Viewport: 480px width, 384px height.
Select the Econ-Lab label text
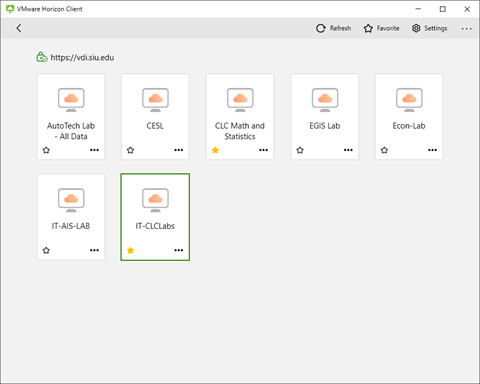coord(409,126)
